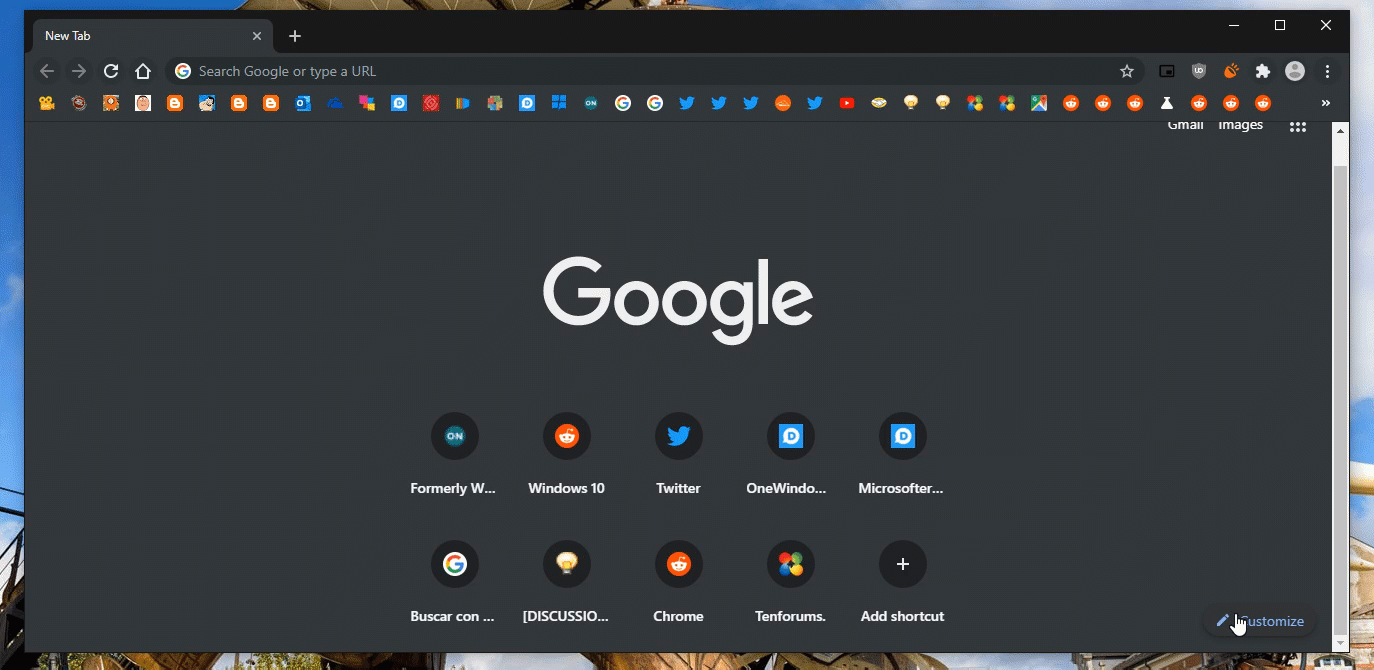Open the Gmail link

(1186, 125)
